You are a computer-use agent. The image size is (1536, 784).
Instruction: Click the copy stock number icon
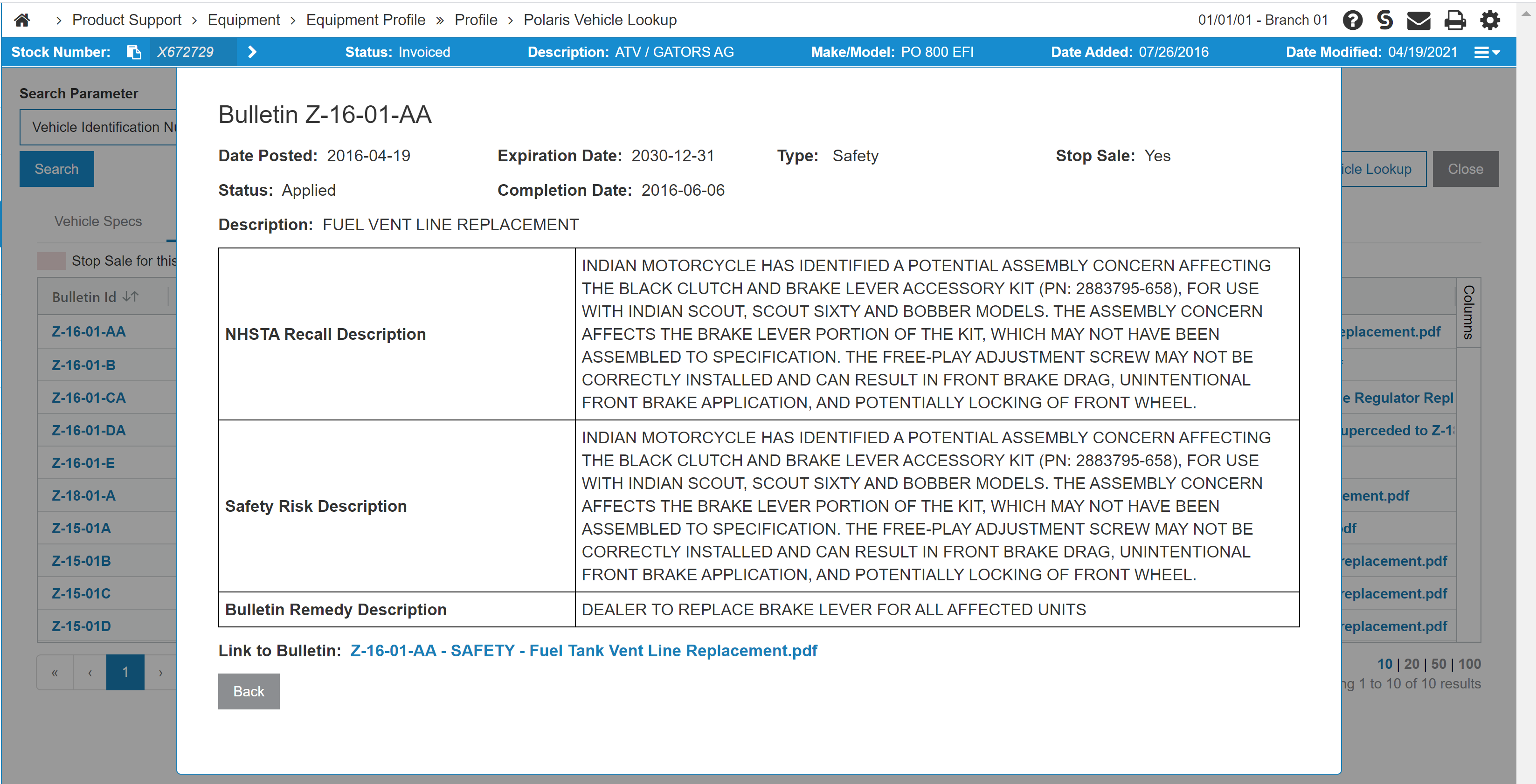pyautogui.click(x=134, y=53)
